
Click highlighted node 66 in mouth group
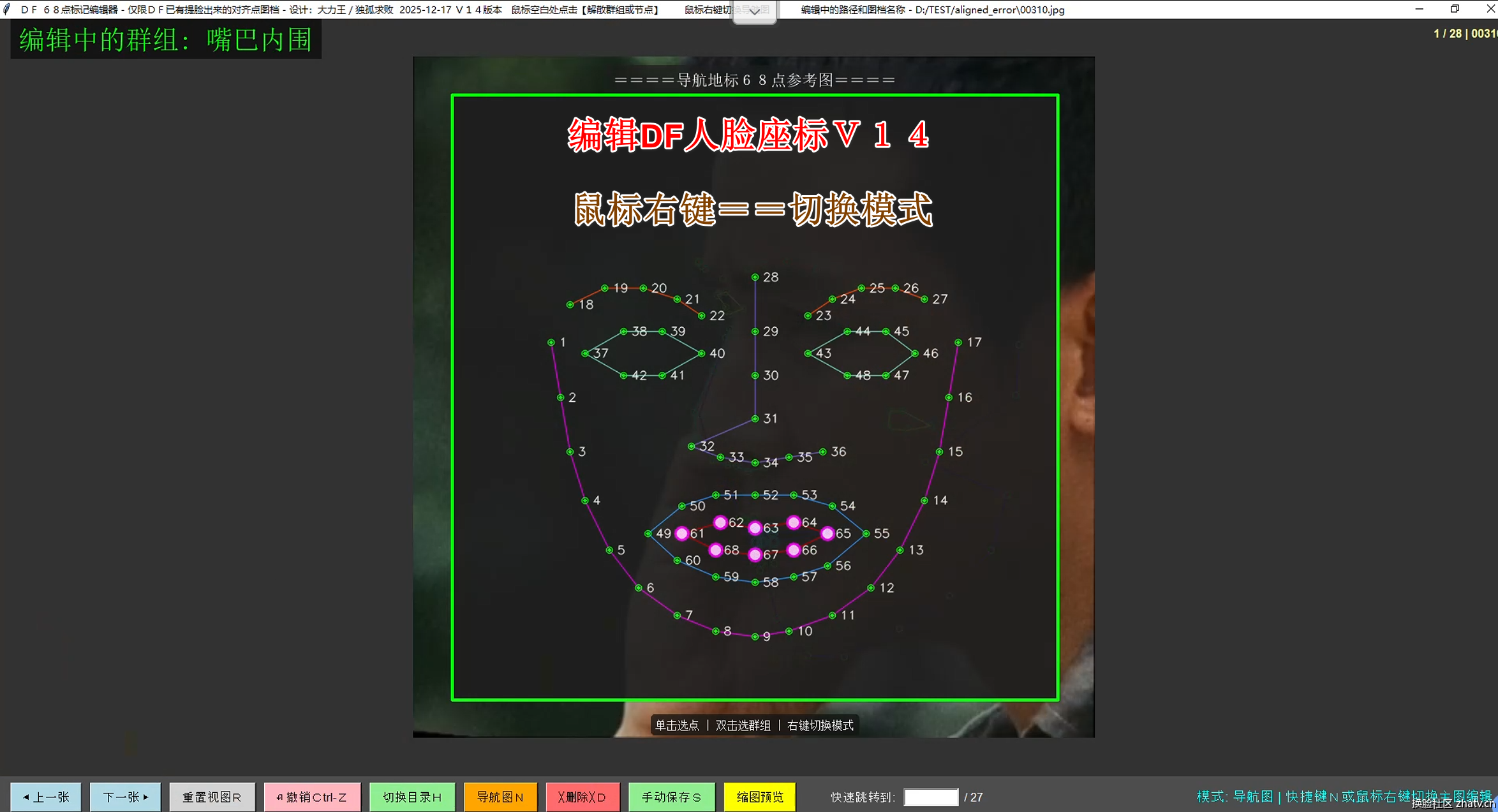pos(793,549)
